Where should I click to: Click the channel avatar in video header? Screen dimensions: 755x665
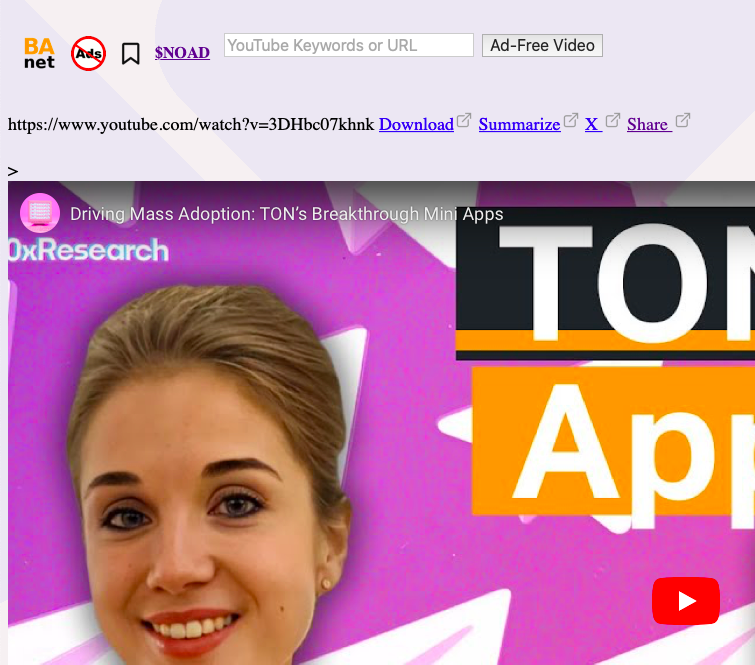(40, 212)
